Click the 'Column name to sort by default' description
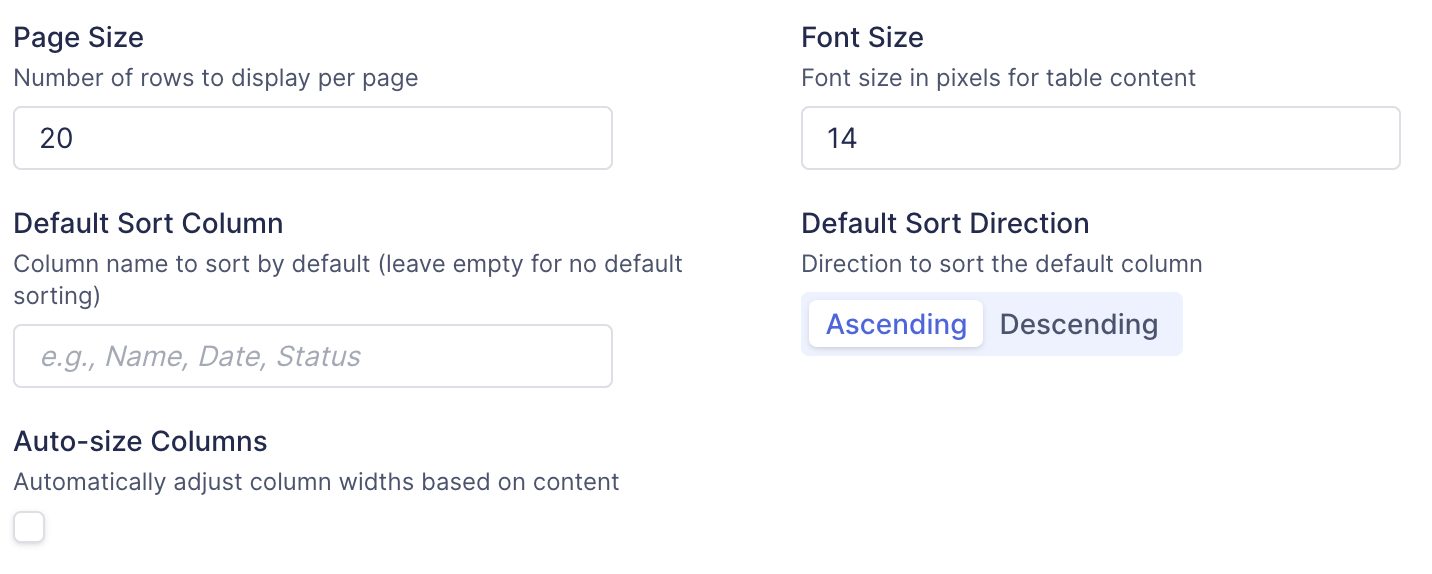 (x=200, y=264)
